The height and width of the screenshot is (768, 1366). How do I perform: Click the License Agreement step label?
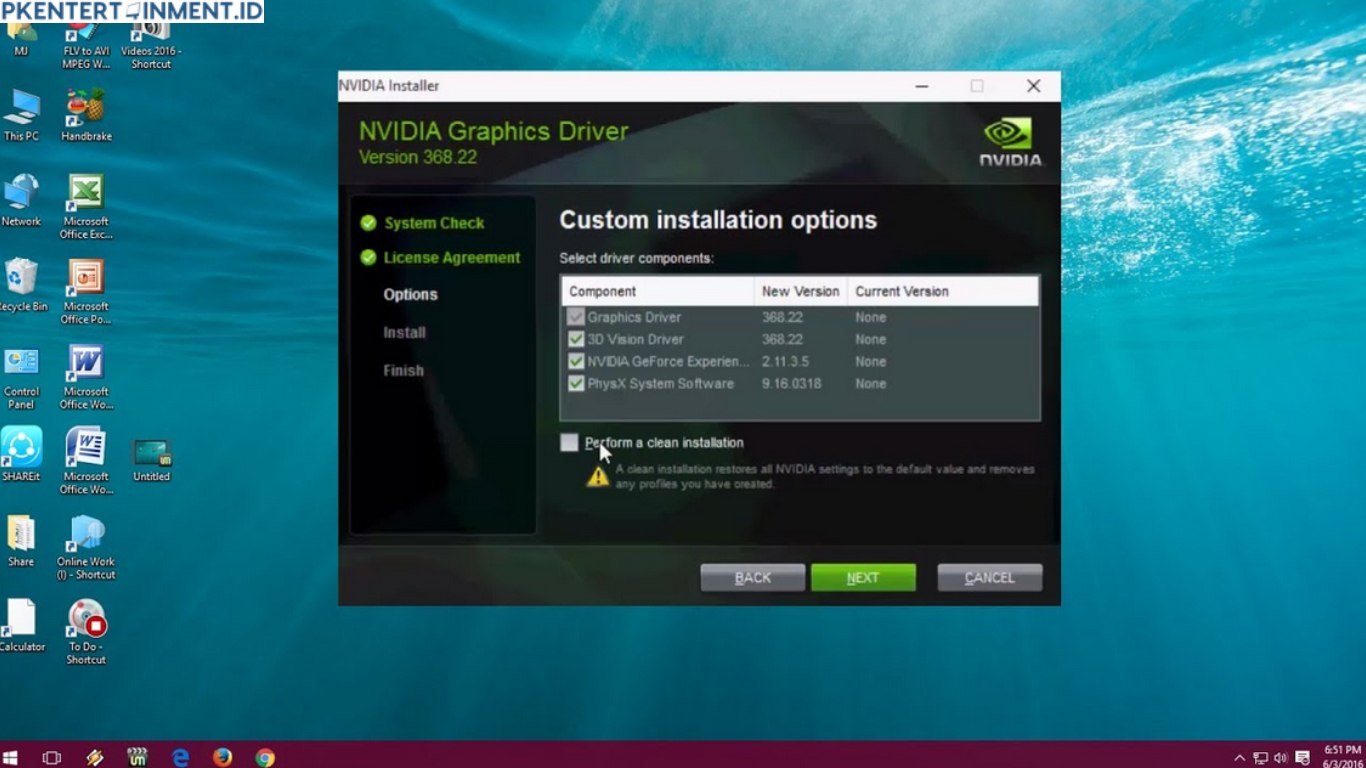click(452, 258)
